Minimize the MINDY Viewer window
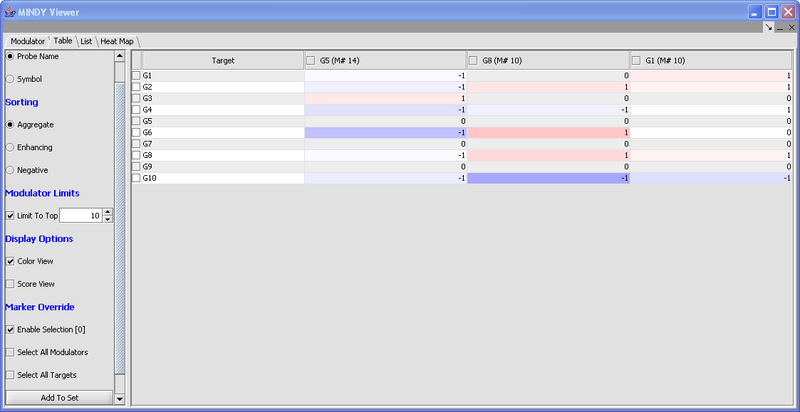 756,12
